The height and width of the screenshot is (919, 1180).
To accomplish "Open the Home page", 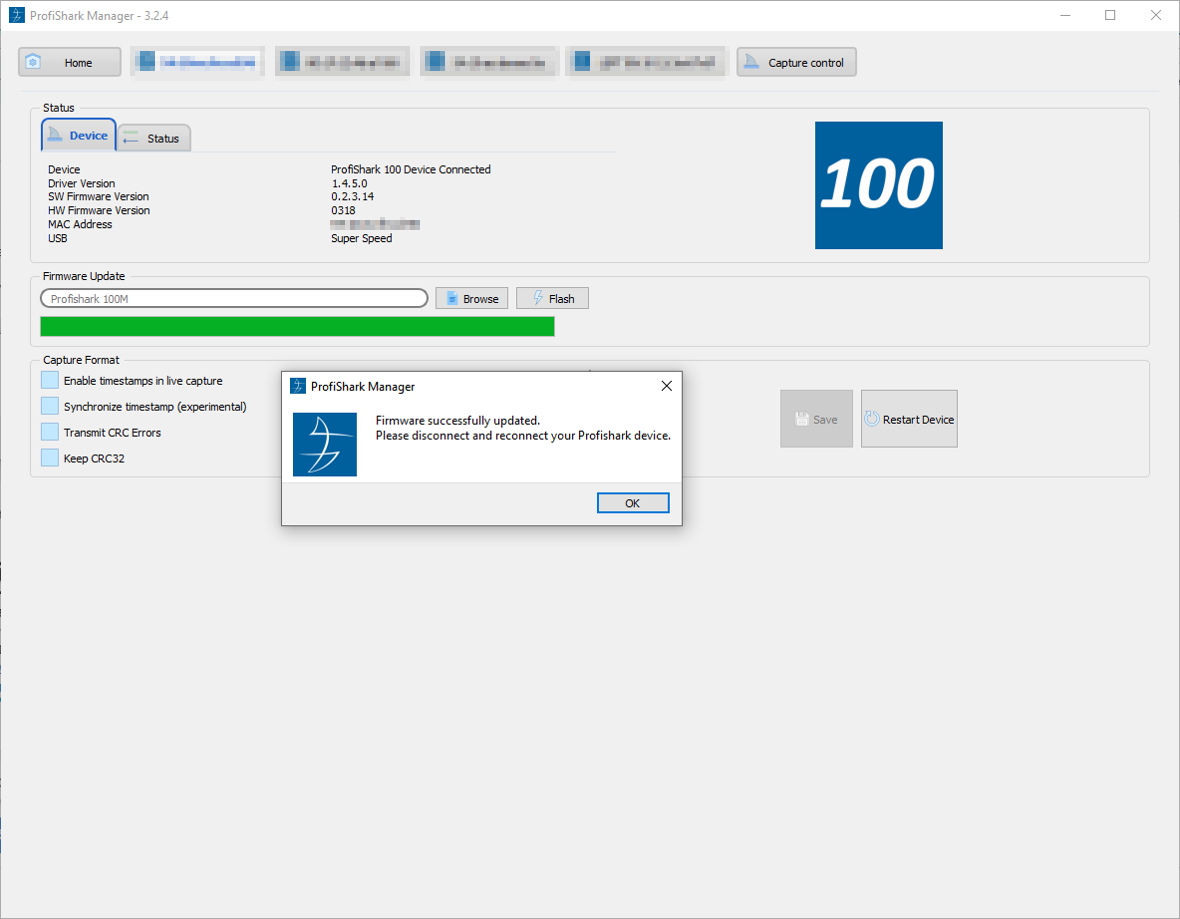I will [x=68, y=61].
